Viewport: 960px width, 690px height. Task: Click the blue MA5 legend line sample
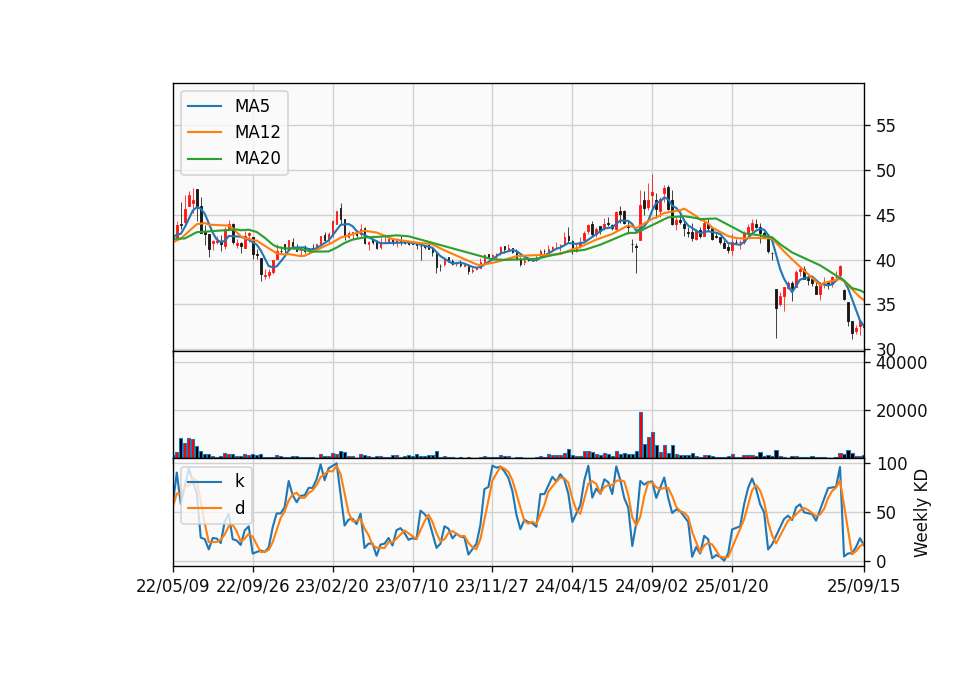(204, 106)
